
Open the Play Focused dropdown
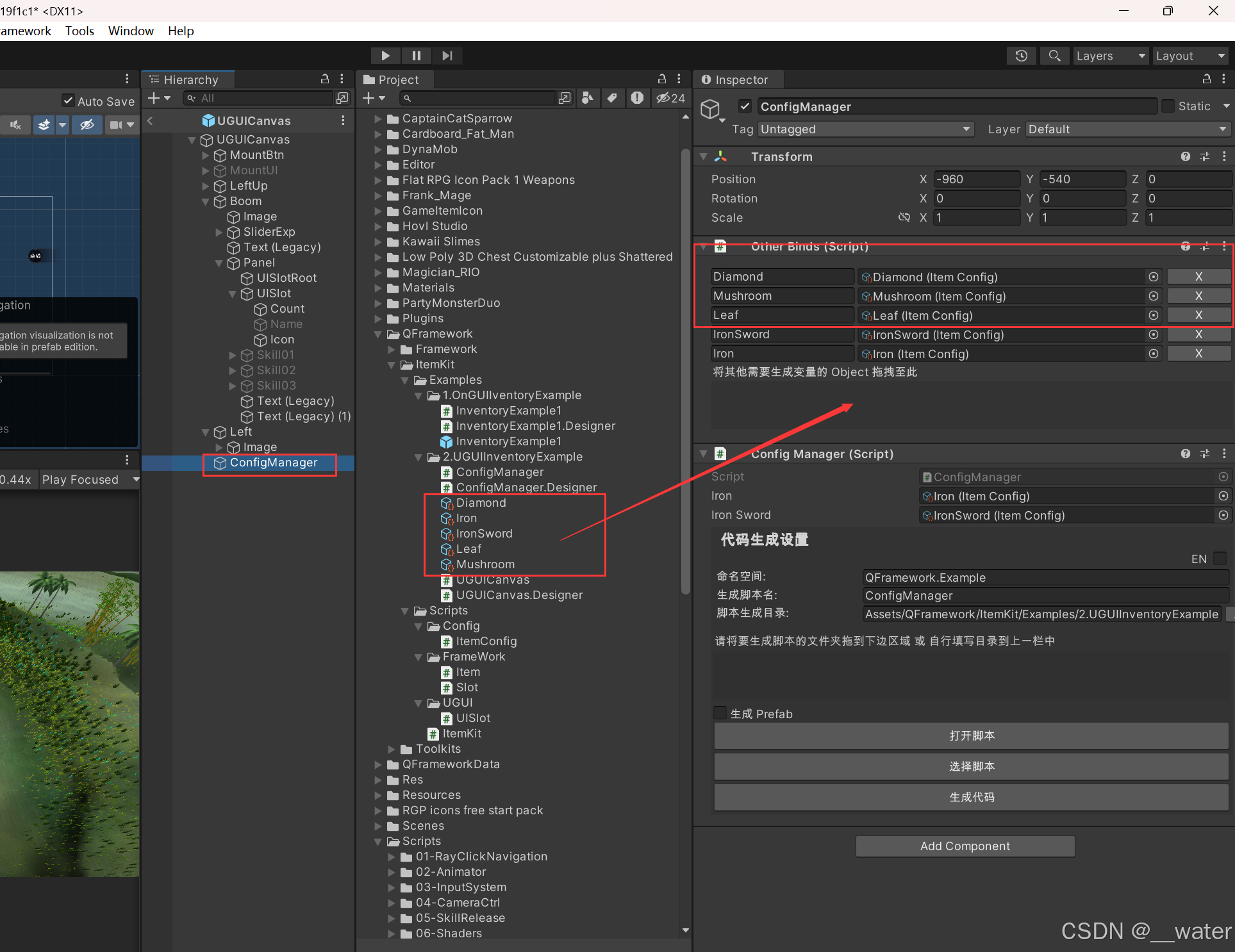pyautogui.click(x=90, y=479)
